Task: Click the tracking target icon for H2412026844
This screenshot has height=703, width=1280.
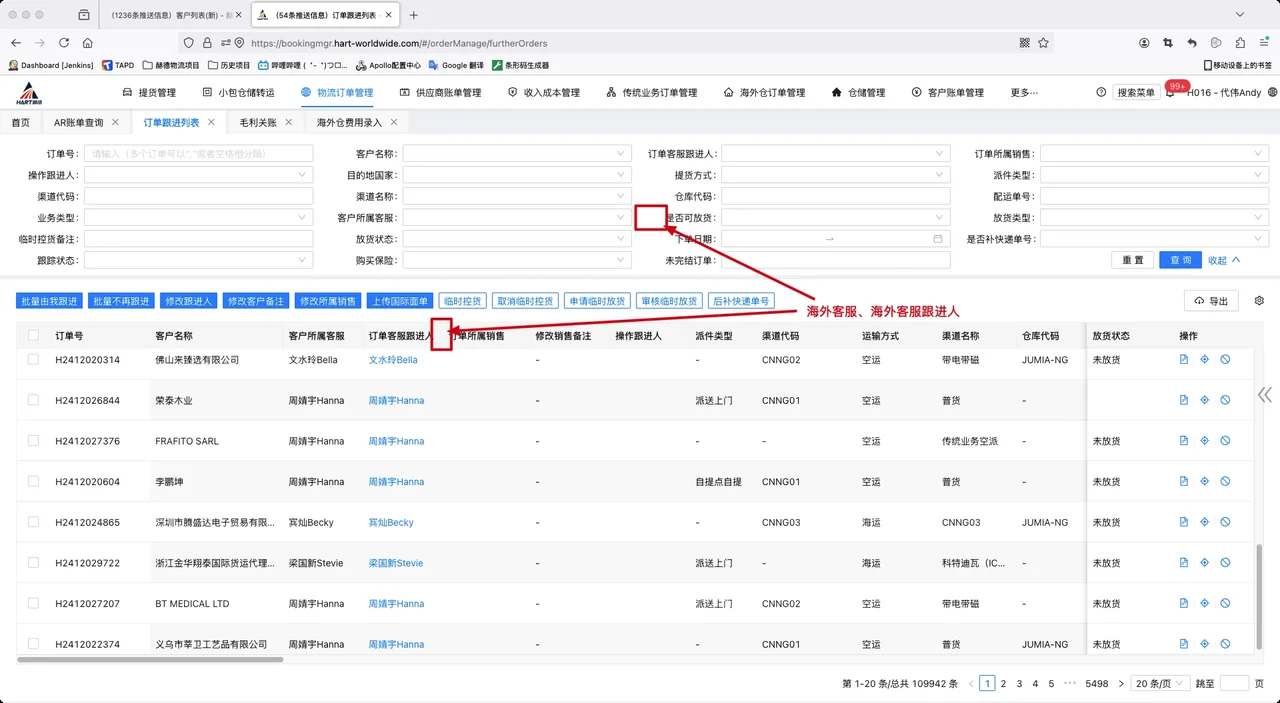Action: pos(1204,400)
